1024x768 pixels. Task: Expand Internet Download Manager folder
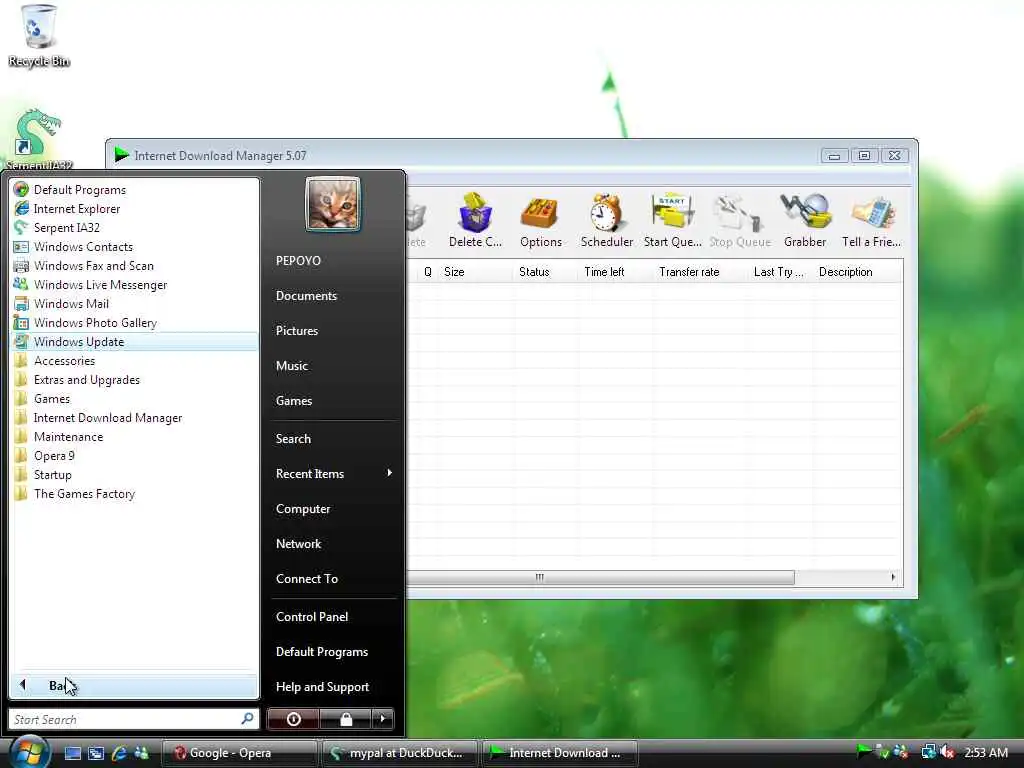tap(135, 418)
